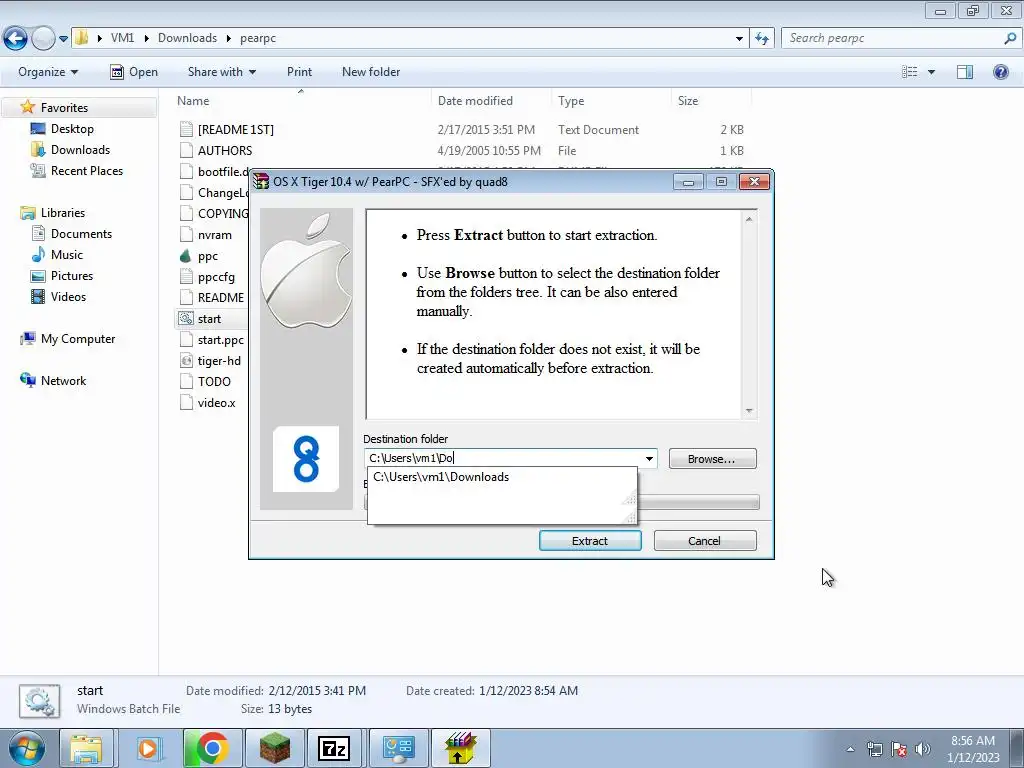Open Minecraft from the taskbar
The height and width of the screenshot is (768, 1024).
click(x=274, y=748)
